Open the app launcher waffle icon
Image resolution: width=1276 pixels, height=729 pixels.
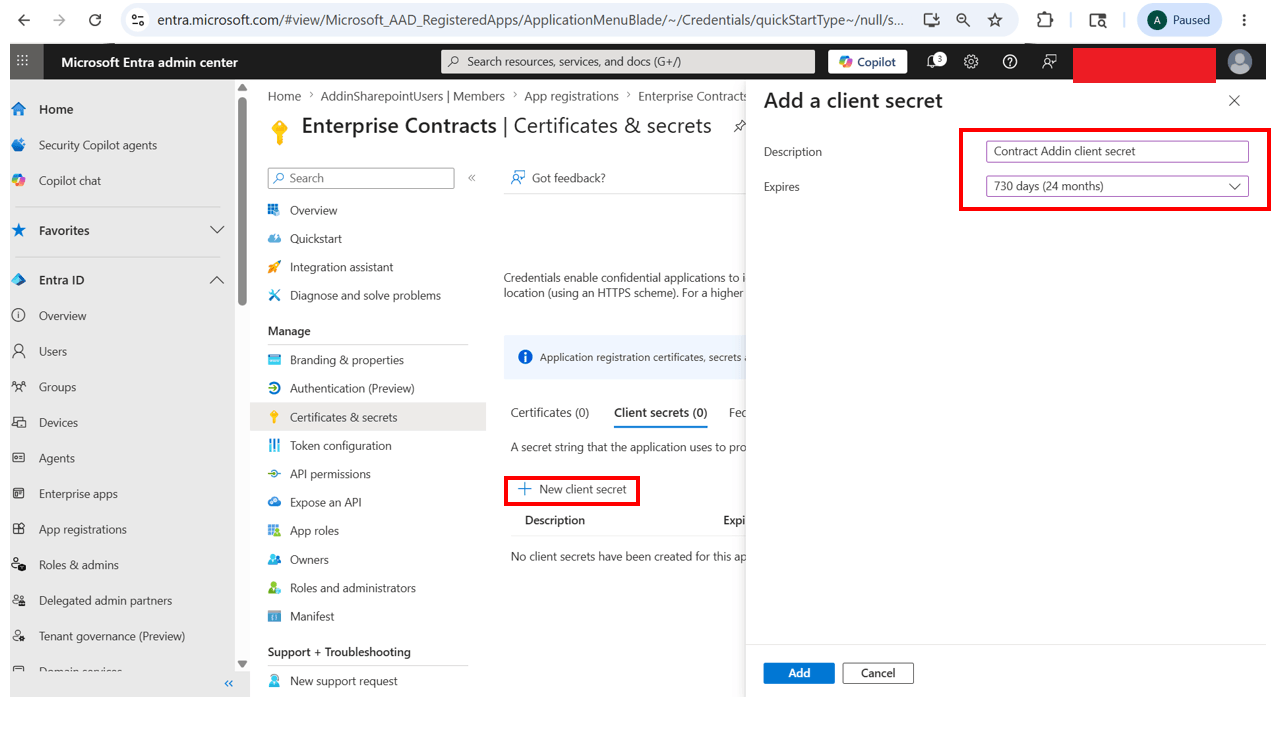(x=22, y=61)
